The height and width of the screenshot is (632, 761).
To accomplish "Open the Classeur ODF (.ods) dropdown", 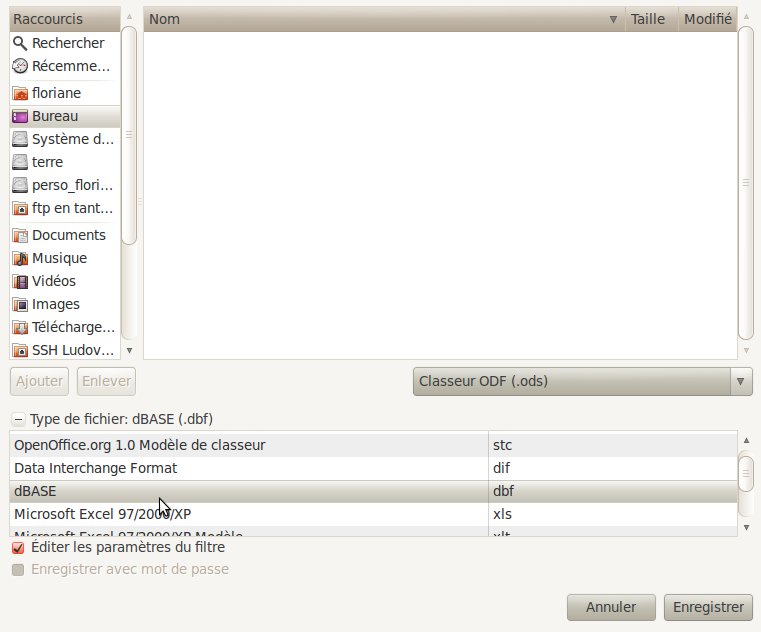I will click(582, 381).
